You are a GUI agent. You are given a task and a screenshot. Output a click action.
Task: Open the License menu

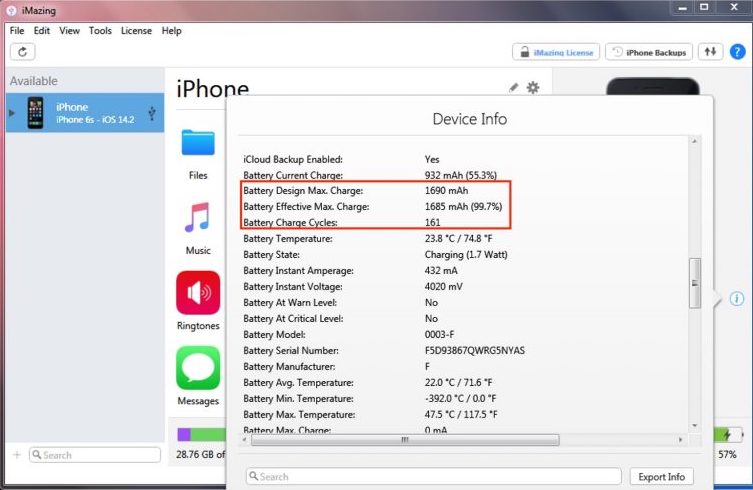136,31
